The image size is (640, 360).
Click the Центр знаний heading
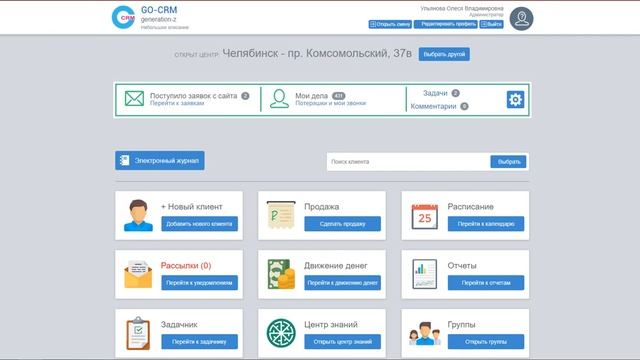[331, 324]
